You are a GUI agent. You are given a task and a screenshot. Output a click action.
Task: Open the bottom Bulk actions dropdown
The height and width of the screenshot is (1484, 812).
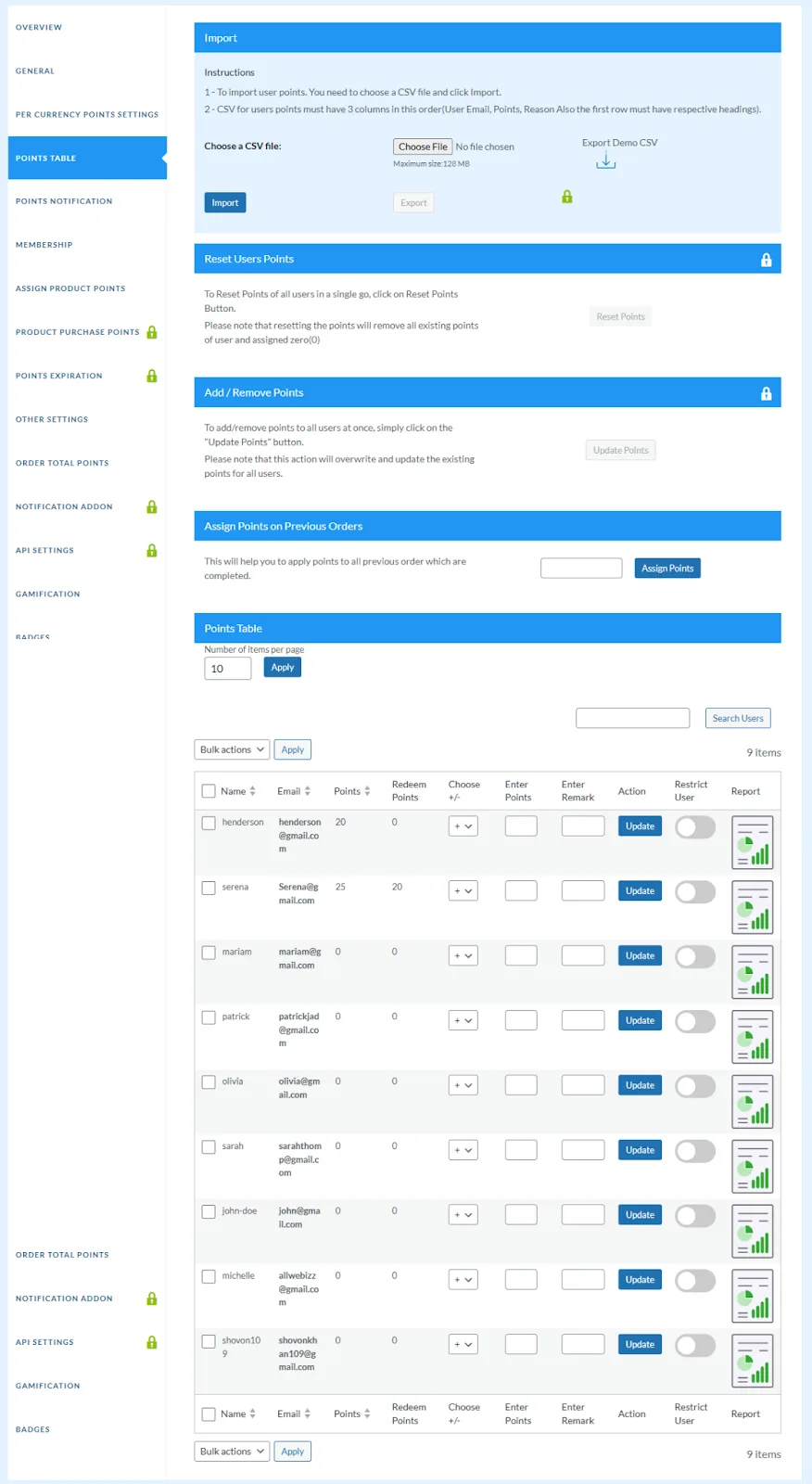[232, 1452]
